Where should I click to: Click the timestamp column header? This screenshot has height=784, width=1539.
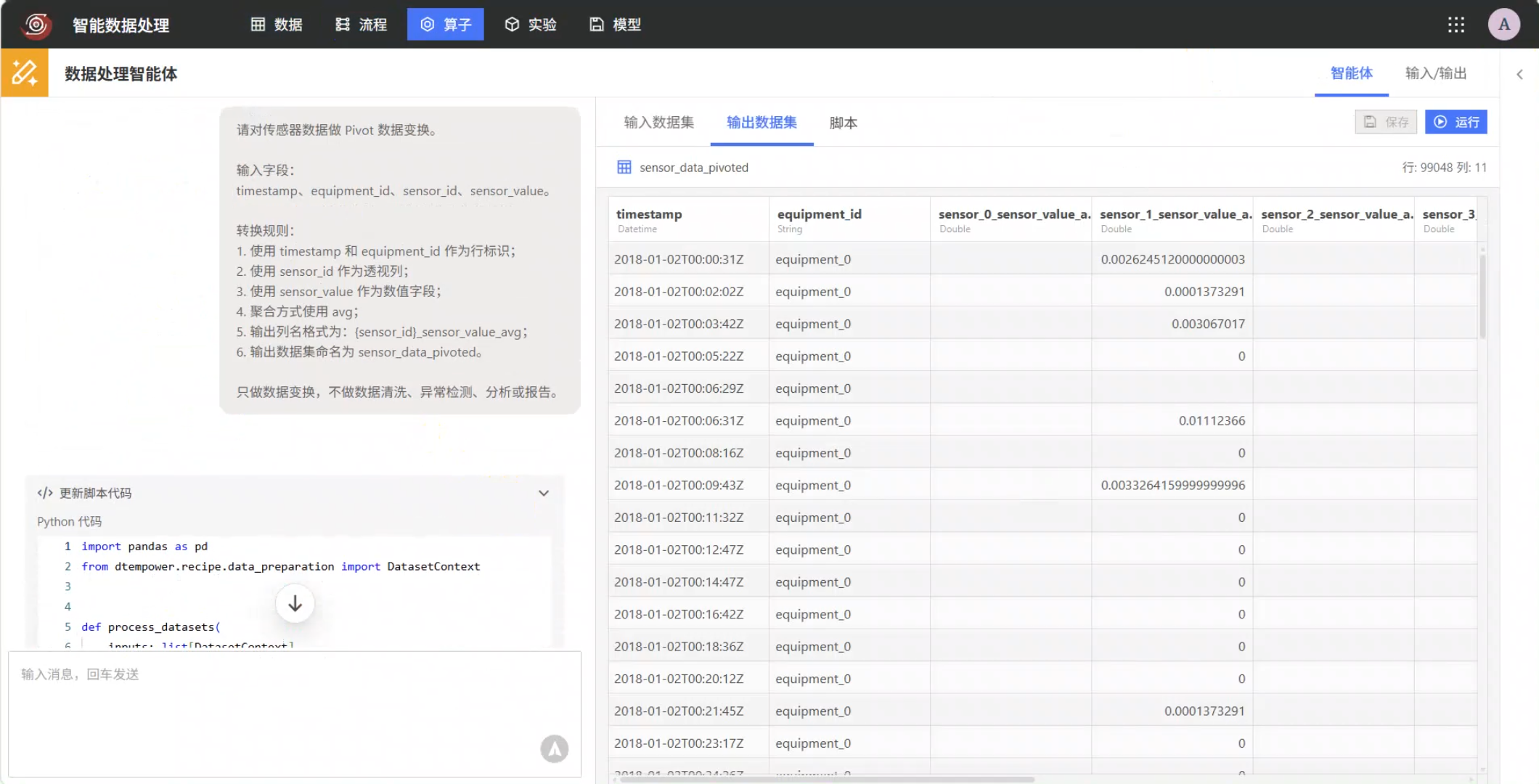point(688,220)
